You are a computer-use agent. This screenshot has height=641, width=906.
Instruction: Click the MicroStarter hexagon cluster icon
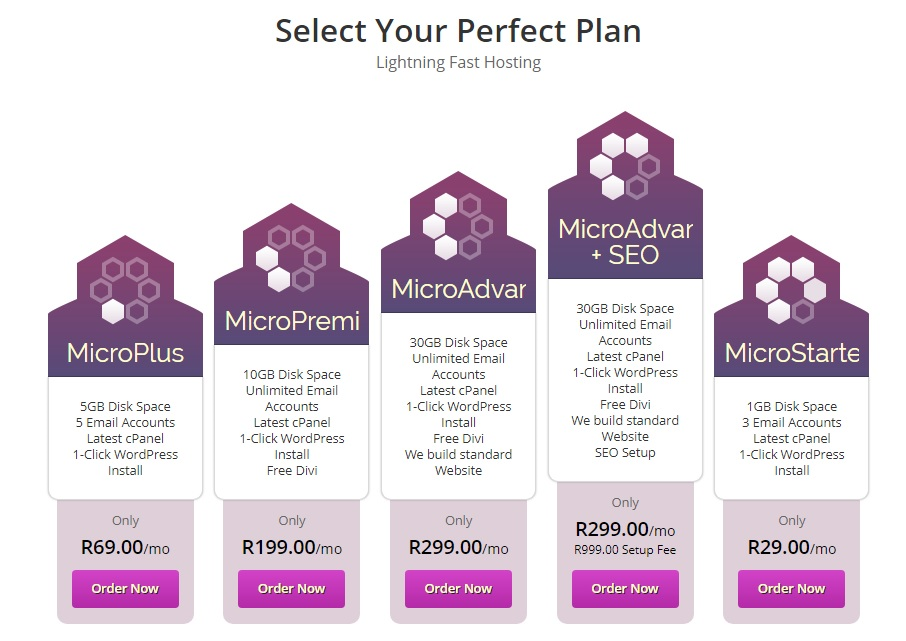tap(791, 291)
